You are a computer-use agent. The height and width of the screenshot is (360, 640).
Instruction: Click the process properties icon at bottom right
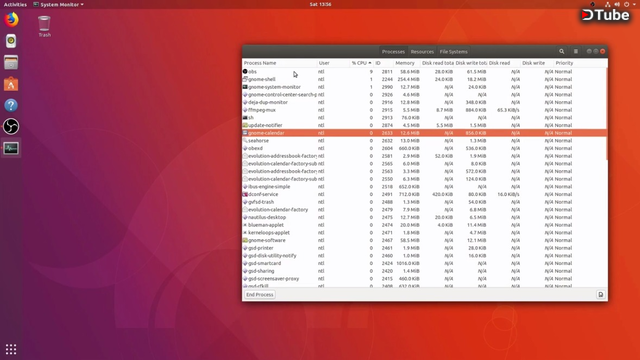[600, 294]
